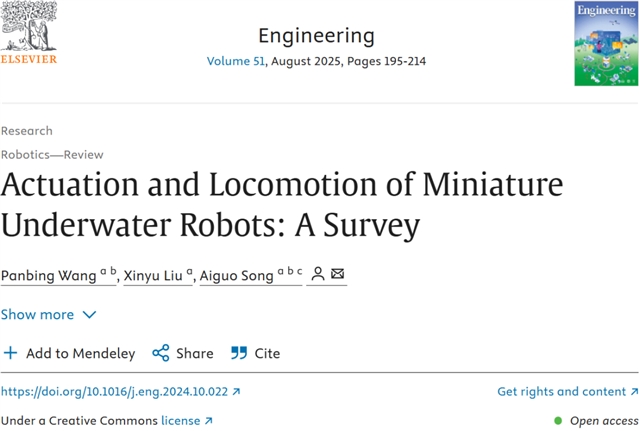The height and width of the screenshot is (431, 639).
Task: Click the Elsevier tree logo
Action: pyautogui.click(x=29, y=25)
